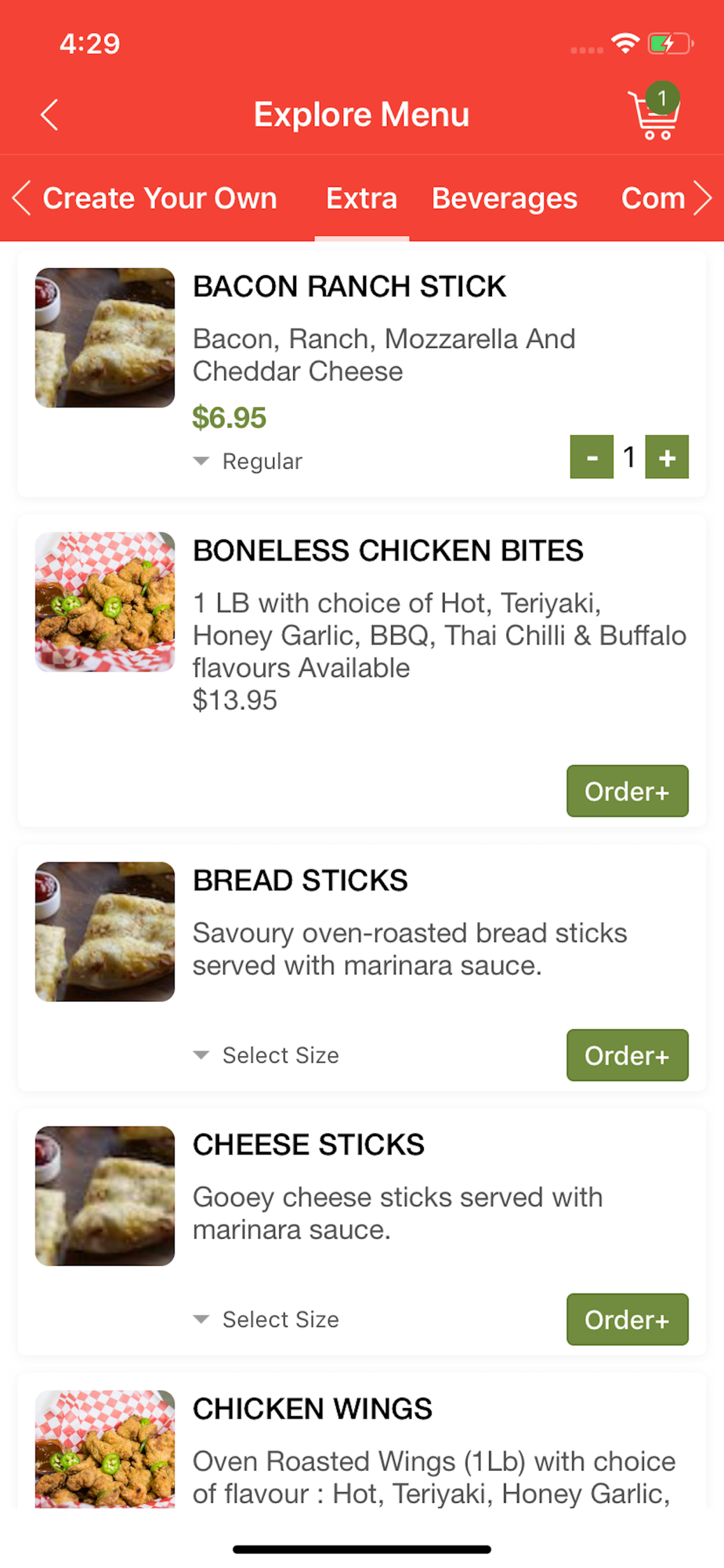Add Bread Sticks with Order+ button
The image size is (724, 1568).
[627, 1055]
